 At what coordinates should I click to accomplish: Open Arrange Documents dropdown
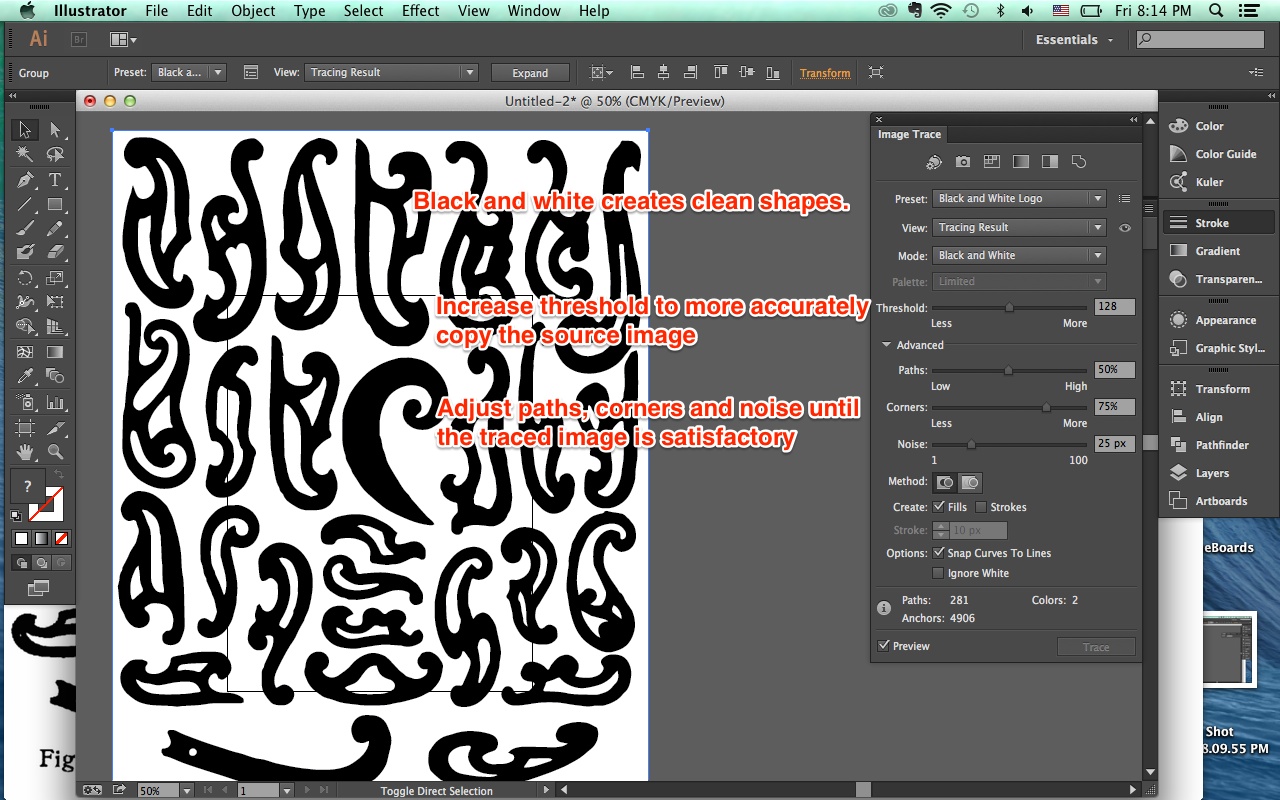[x=124, y=40]
